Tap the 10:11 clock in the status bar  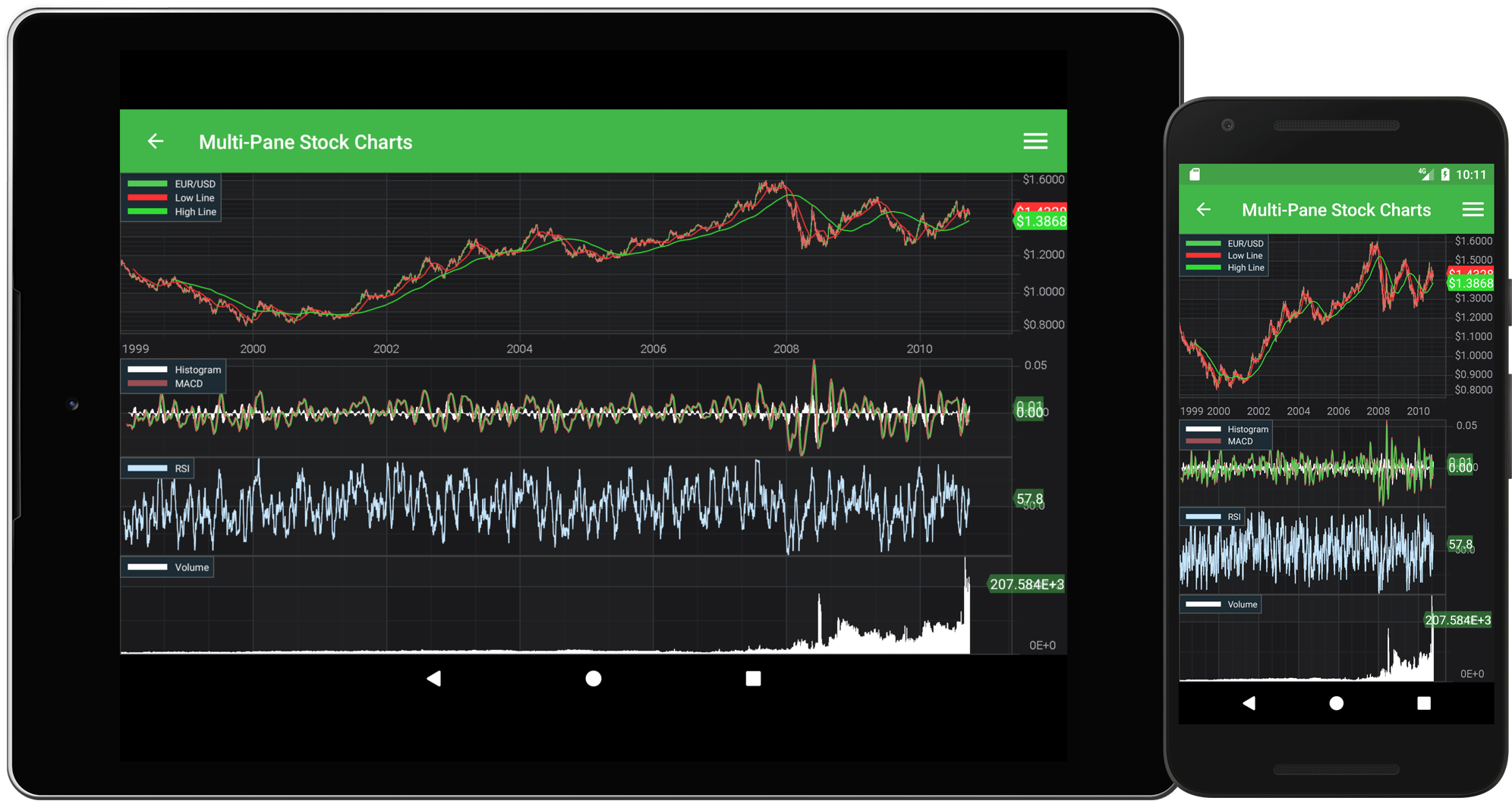[1470, 173]
